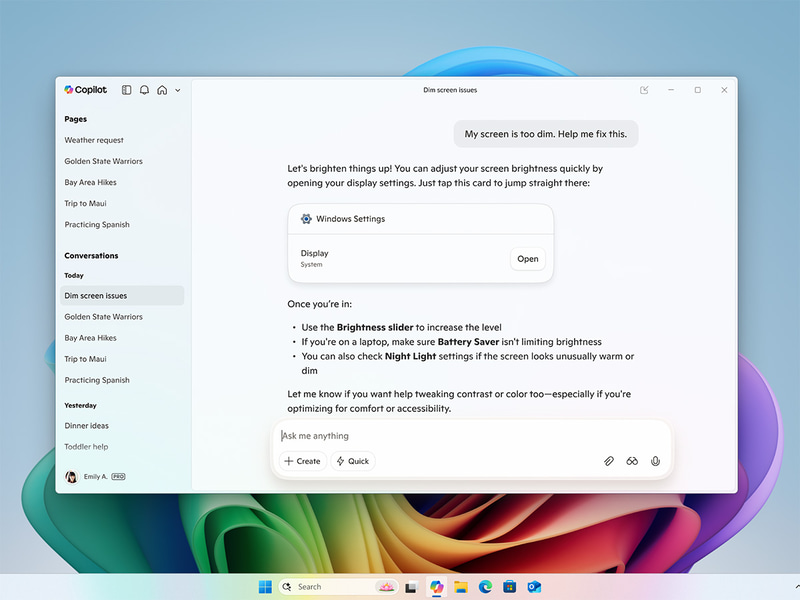800x600 pixels.
Task: Minimize the Copilot window
Action: tap(671, 90)
